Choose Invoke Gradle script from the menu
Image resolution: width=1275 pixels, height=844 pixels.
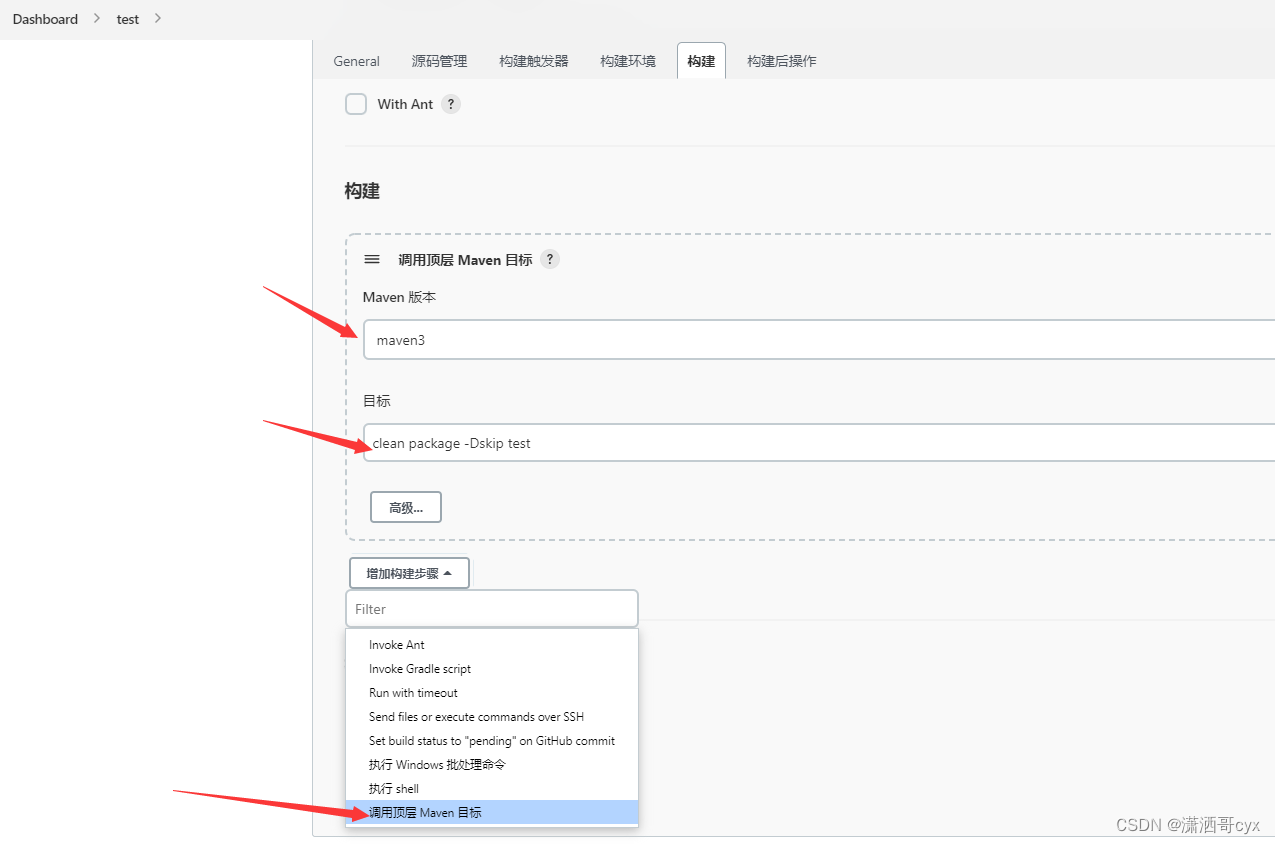tap(492, 669)
